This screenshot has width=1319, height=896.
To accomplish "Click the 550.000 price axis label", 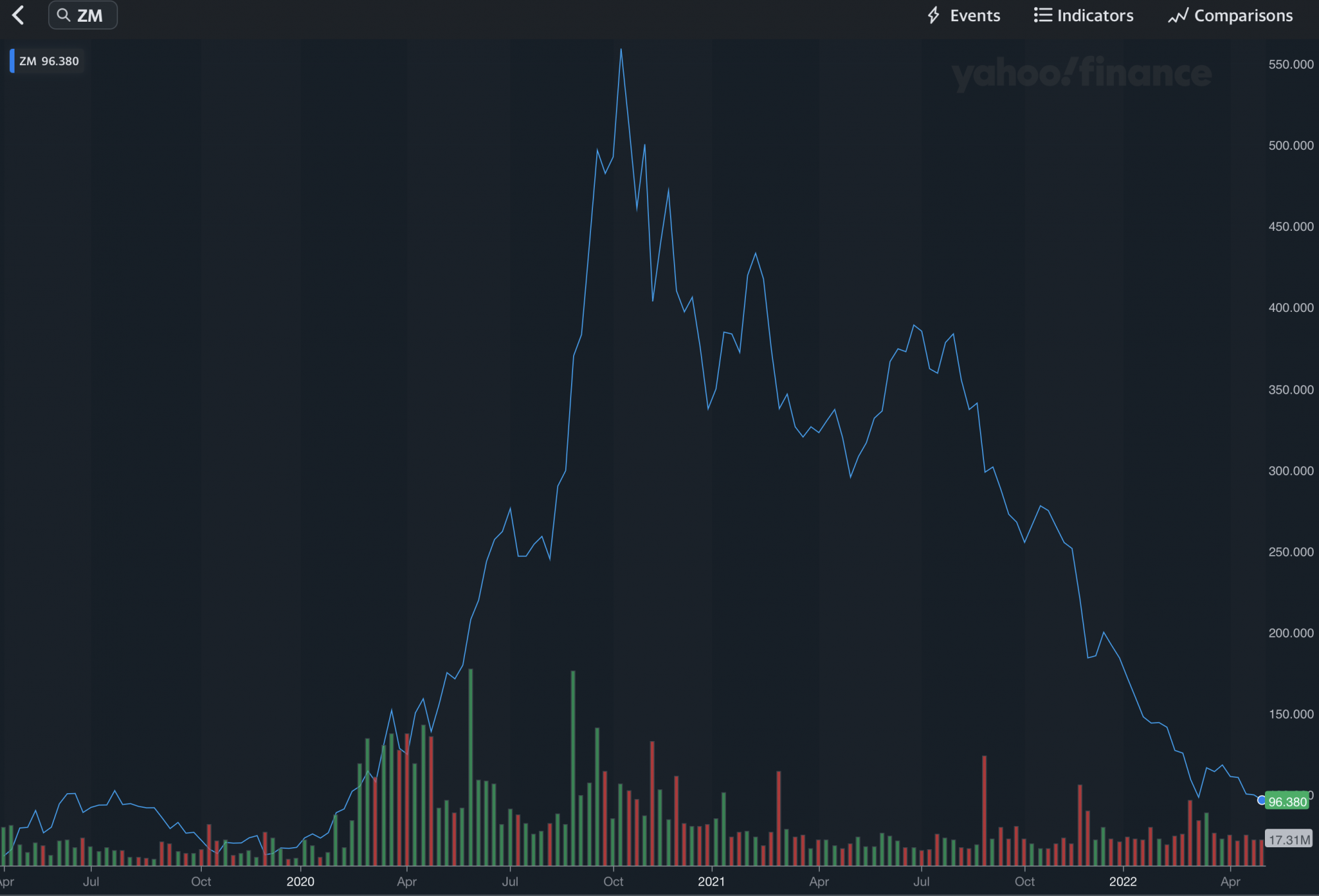I will 1291,65.
